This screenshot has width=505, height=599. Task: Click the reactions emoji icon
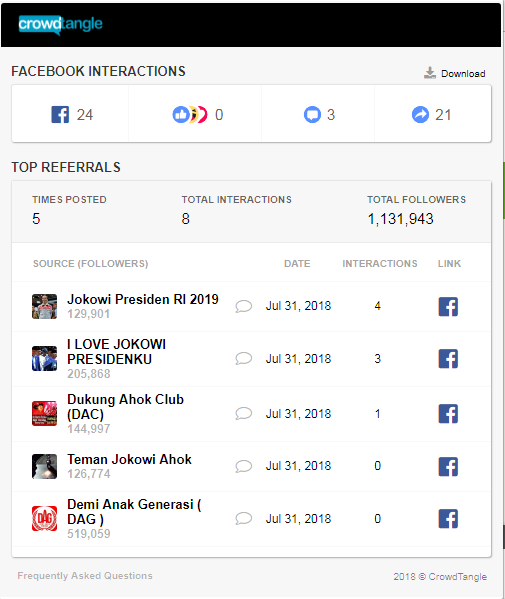189,115
